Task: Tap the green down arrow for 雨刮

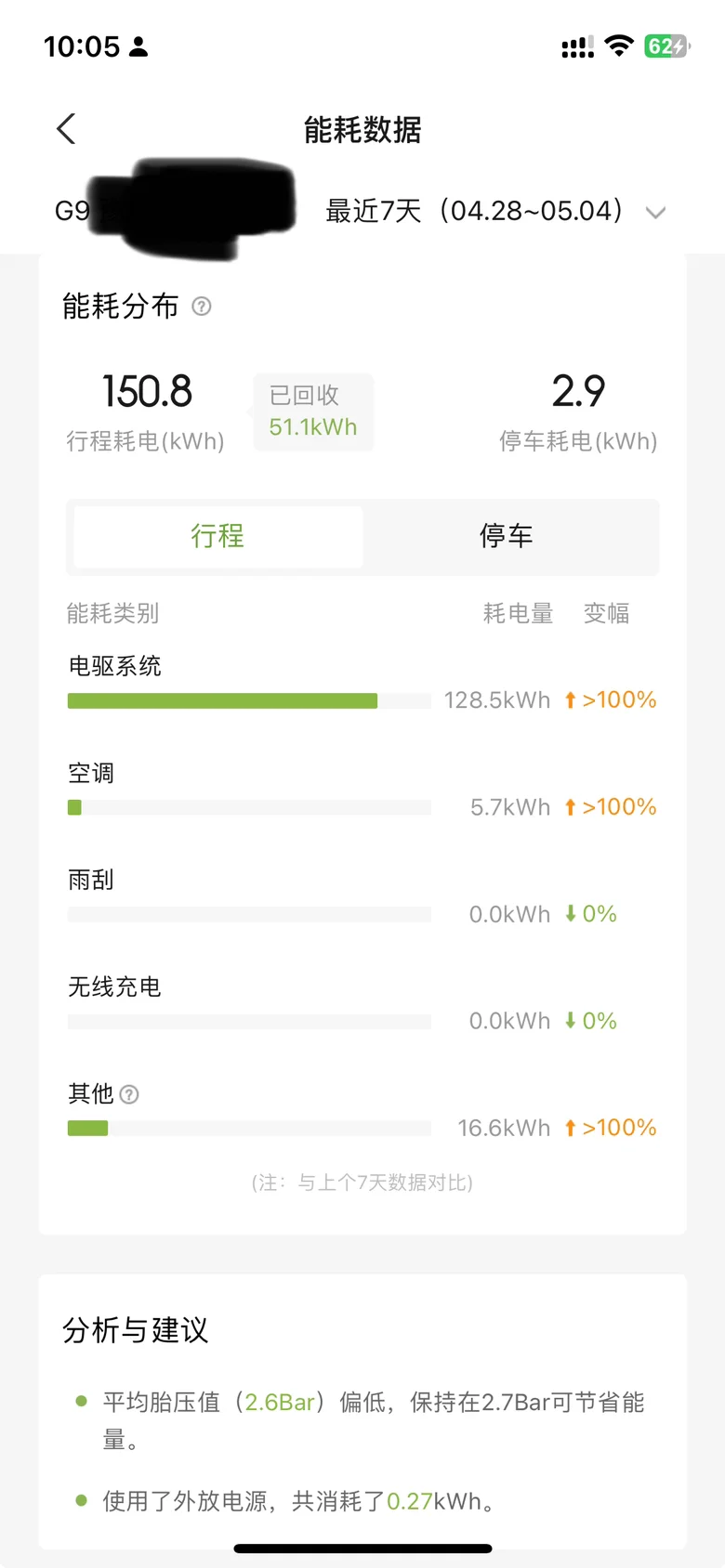Action: click(571, 914)
